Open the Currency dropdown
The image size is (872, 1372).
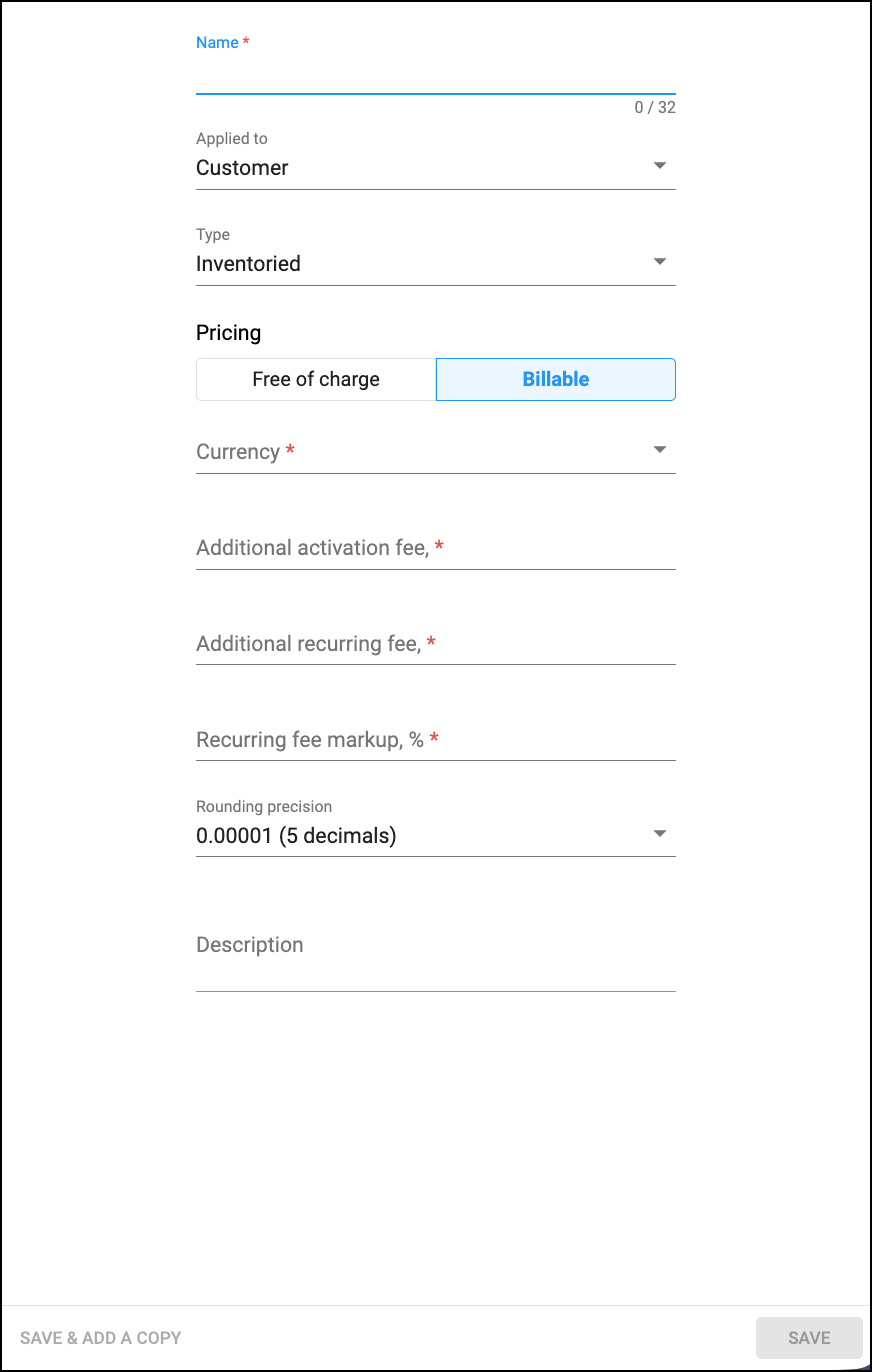tap(435, 451)
